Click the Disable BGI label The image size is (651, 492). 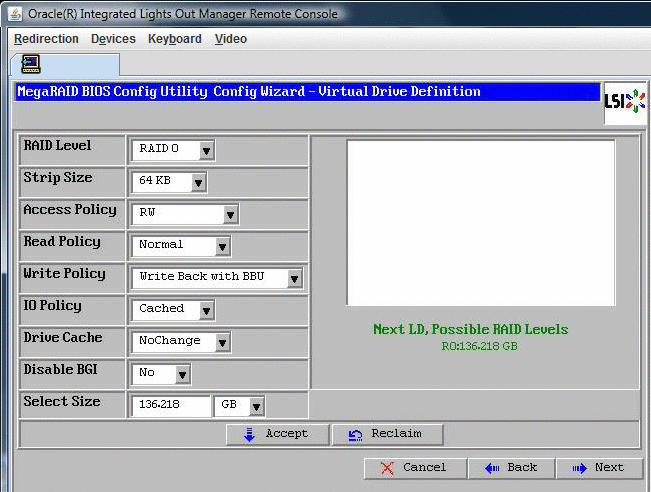[x=60, y=370]
